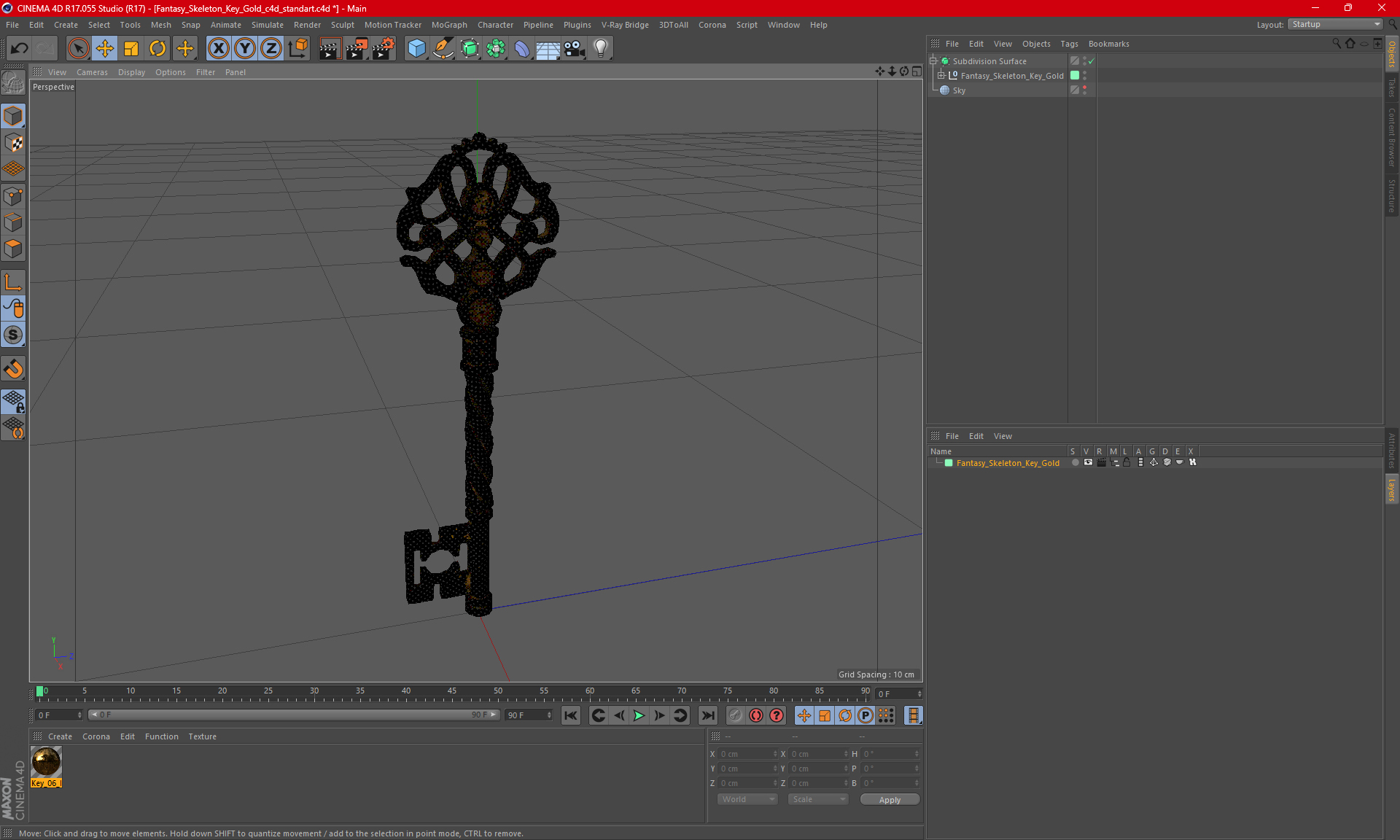Click the Apply button
The height and width of the screenshot is (840, 1400).
tap(889, 800)
